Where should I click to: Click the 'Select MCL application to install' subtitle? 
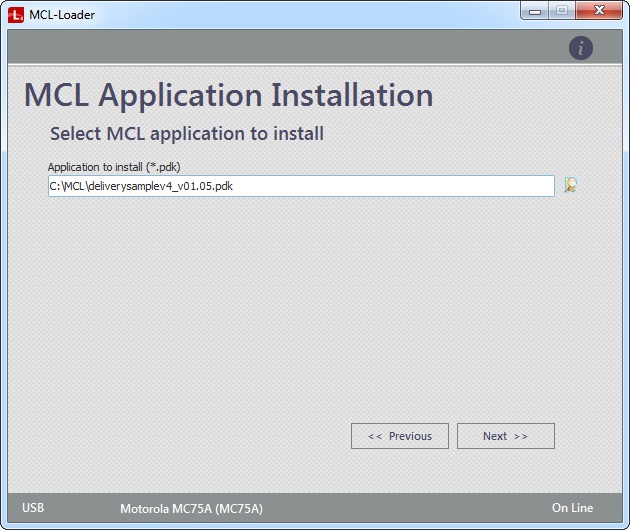(186, 133)
